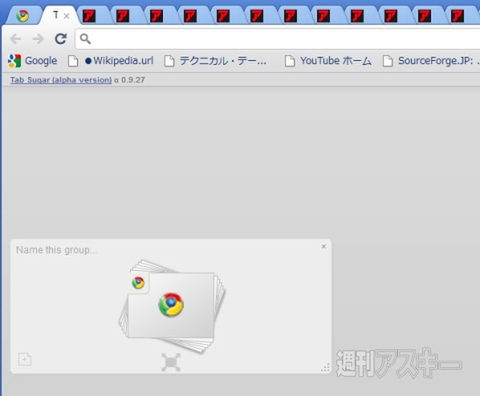Image resolution: width=480 pixels, height=396 pixels.
Task: Click the Tab Sugar (alpha version) link
Action: [x=61, y=80]
